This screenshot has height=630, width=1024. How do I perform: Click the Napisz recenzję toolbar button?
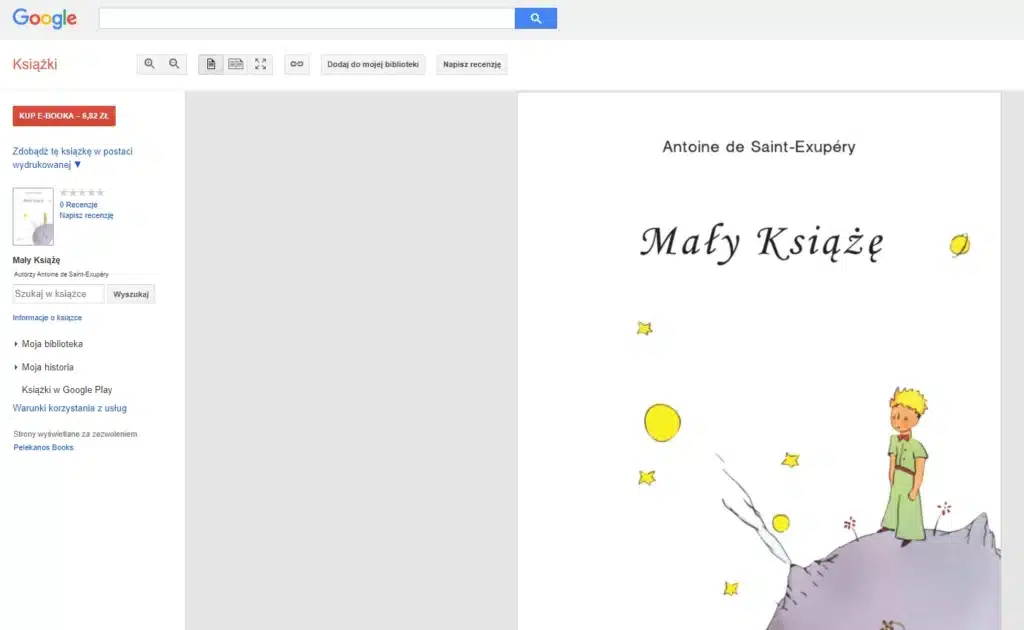point(472,64)
